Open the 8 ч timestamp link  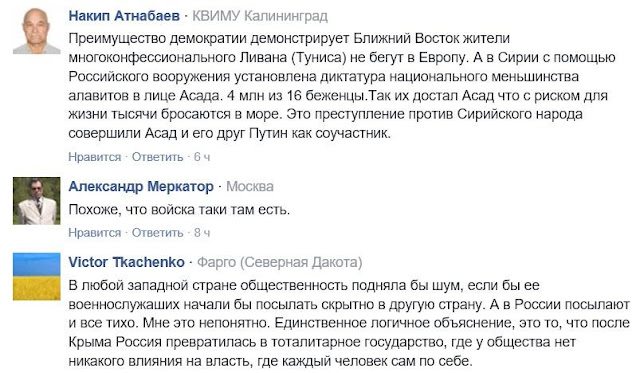coord(202,233)
